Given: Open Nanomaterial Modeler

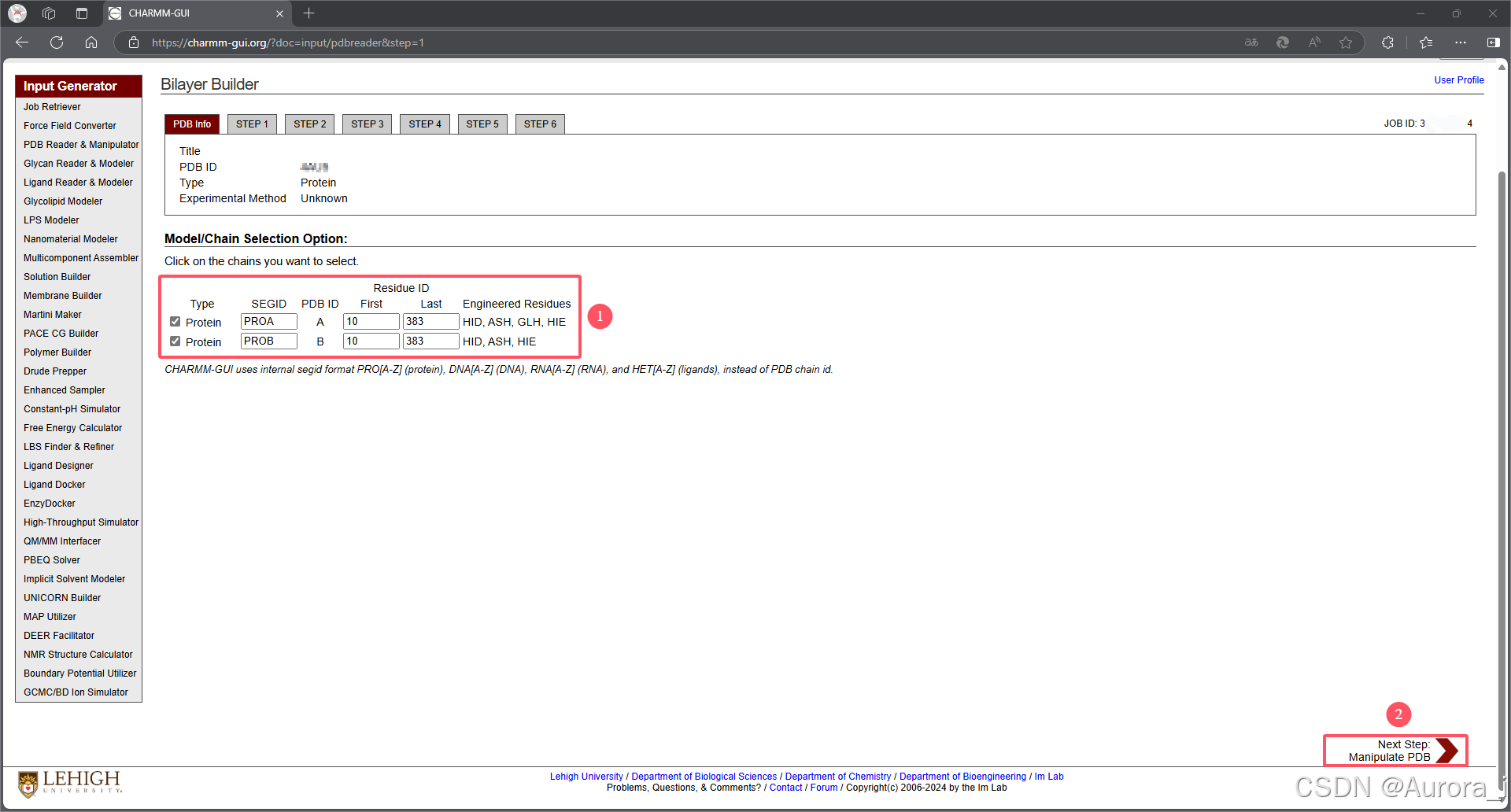Looking at the screenshot, I should pos(71,239).
